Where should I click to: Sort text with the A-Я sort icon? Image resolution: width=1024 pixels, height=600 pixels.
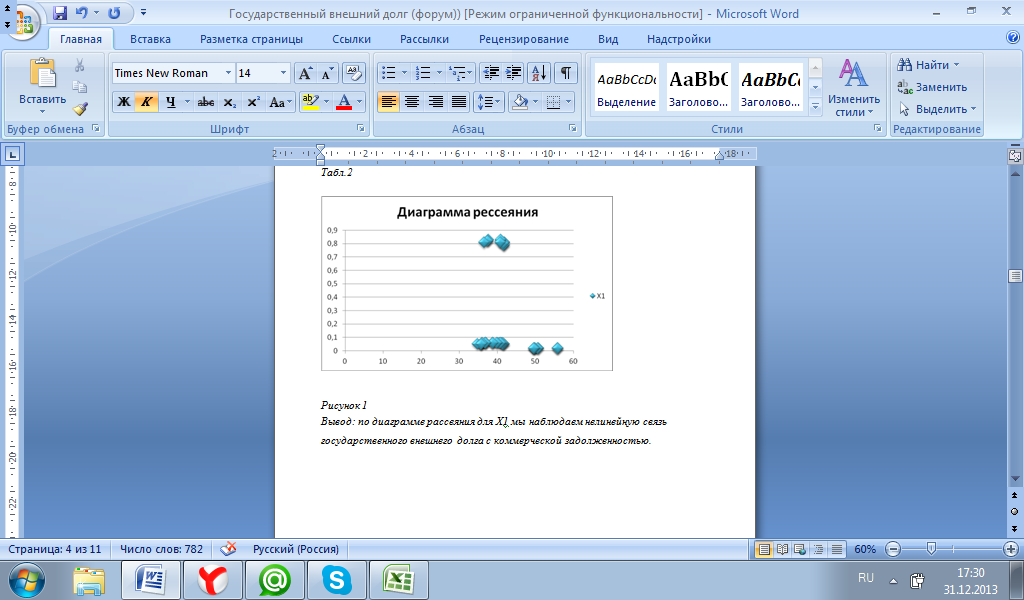(539, 73)
